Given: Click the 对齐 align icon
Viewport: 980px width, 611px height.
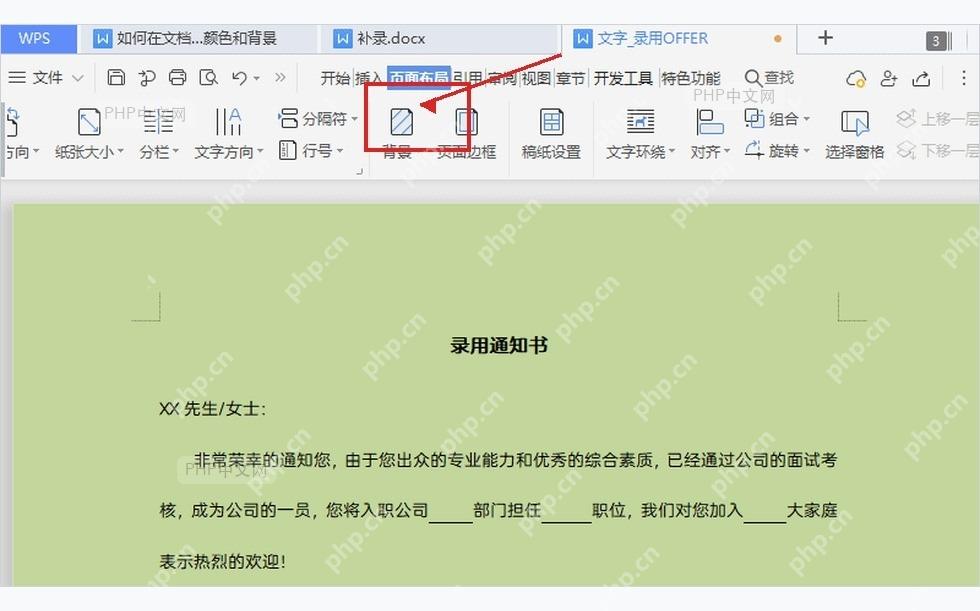Looking at the screenshot, I should point(710,122).
